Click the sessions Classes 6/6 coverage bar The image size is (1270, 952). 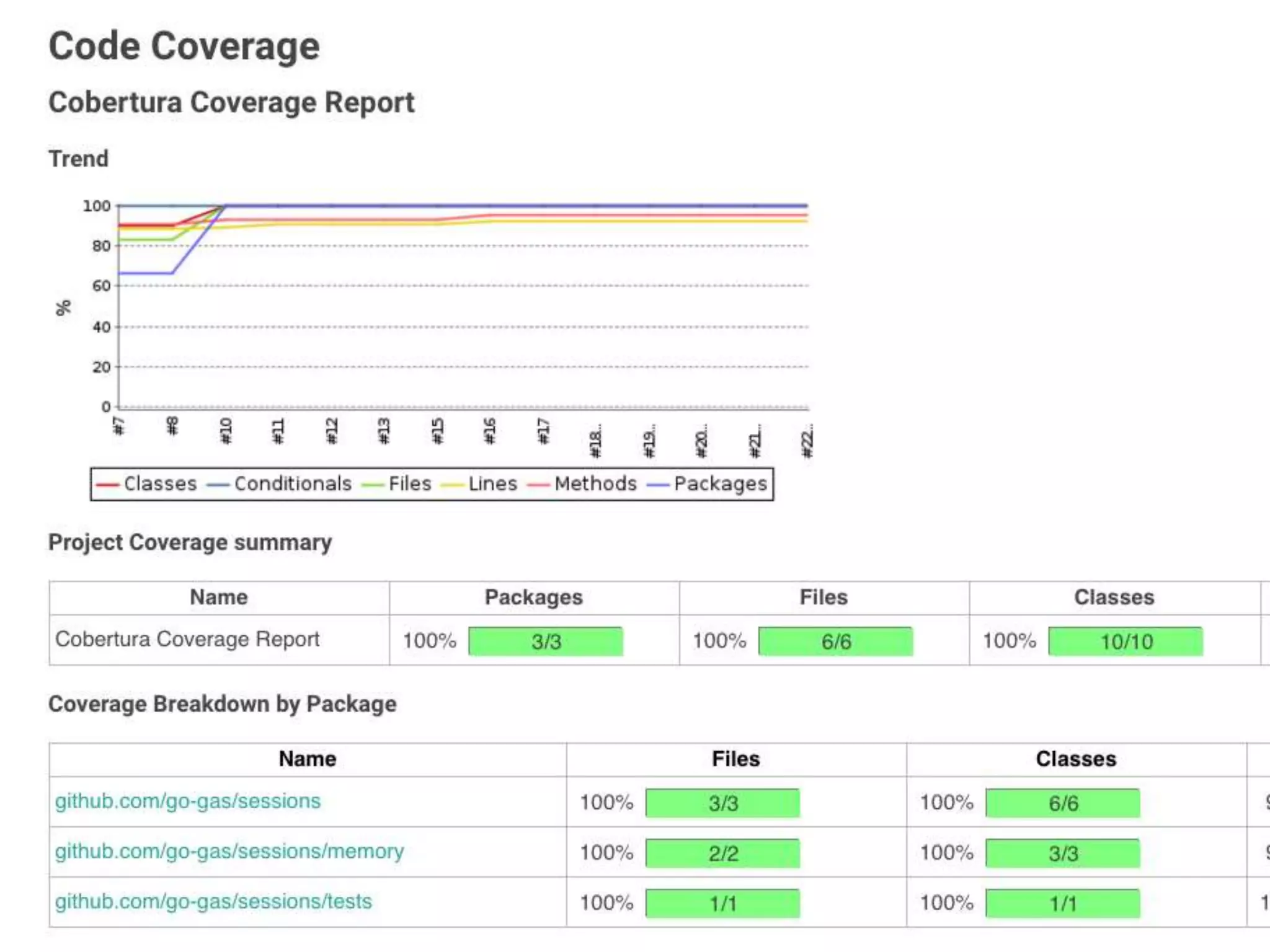(x=1062, y=803)
